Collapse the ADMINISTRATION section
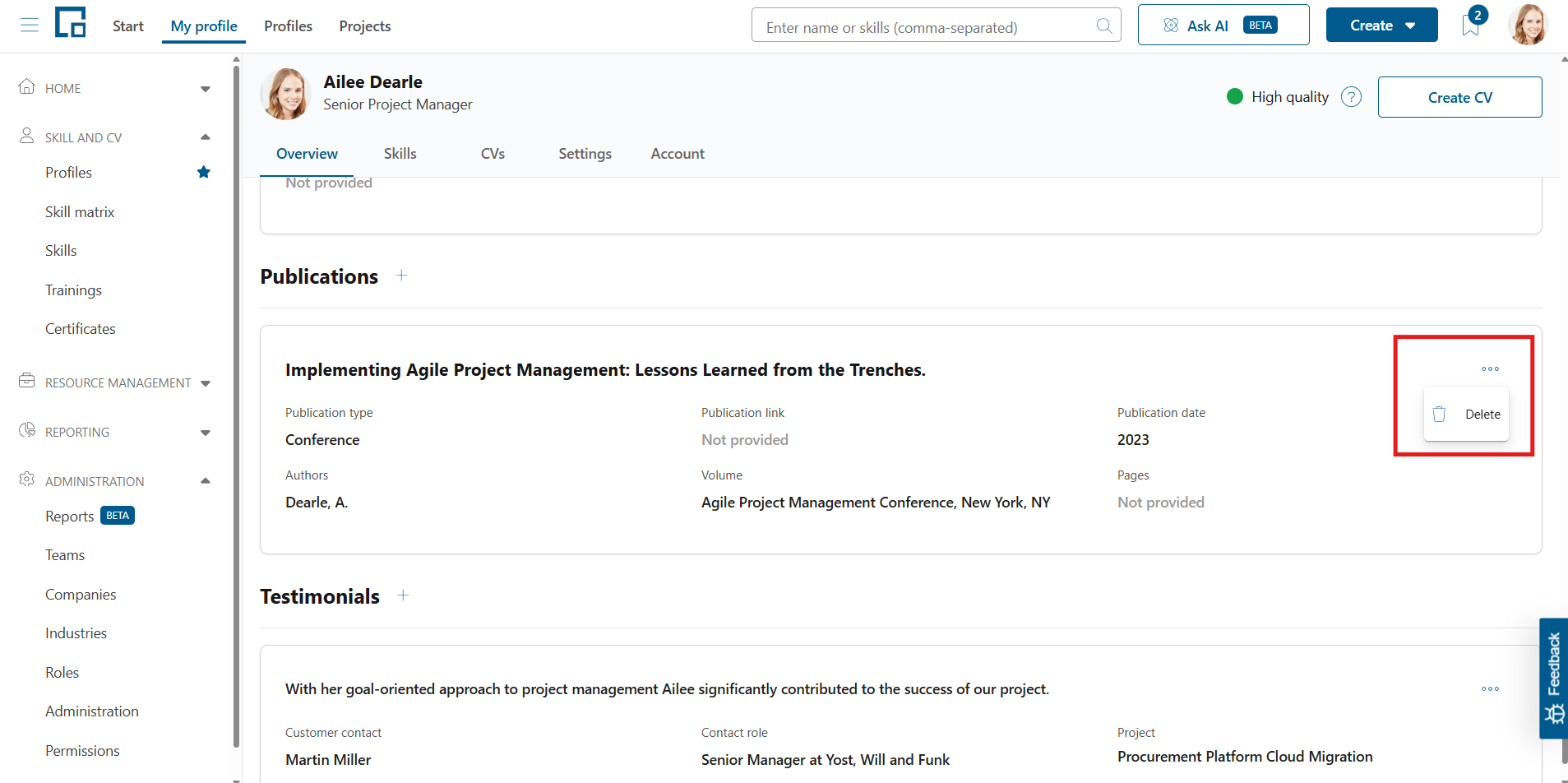Viewport: 1568px width, 783px height. click(206, 481)
